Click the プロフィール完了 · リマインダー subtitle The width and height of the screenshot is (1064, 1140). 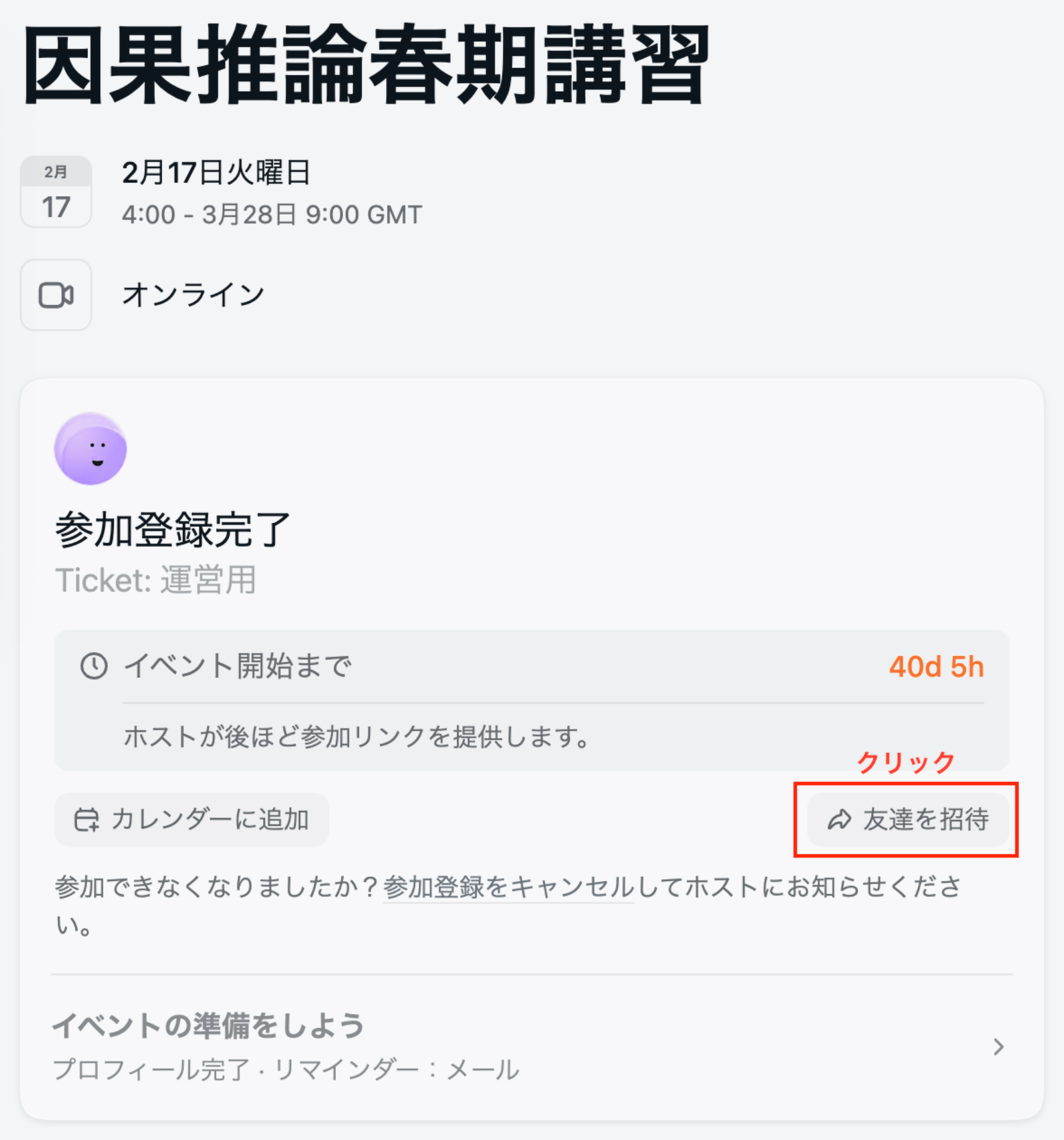286,1069
